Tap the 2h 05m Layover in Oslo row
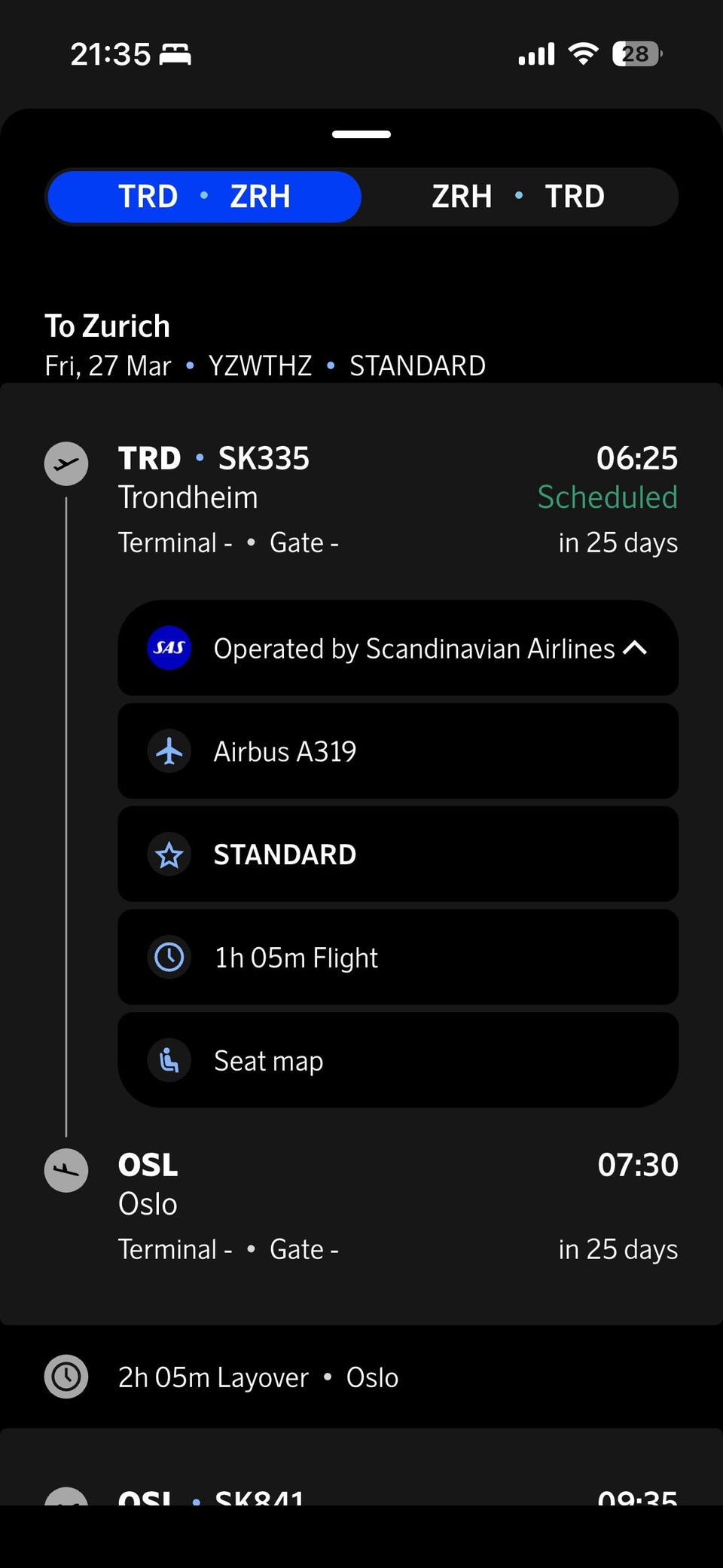This screenshot has width=723, height=1568. pos(258,1377)
